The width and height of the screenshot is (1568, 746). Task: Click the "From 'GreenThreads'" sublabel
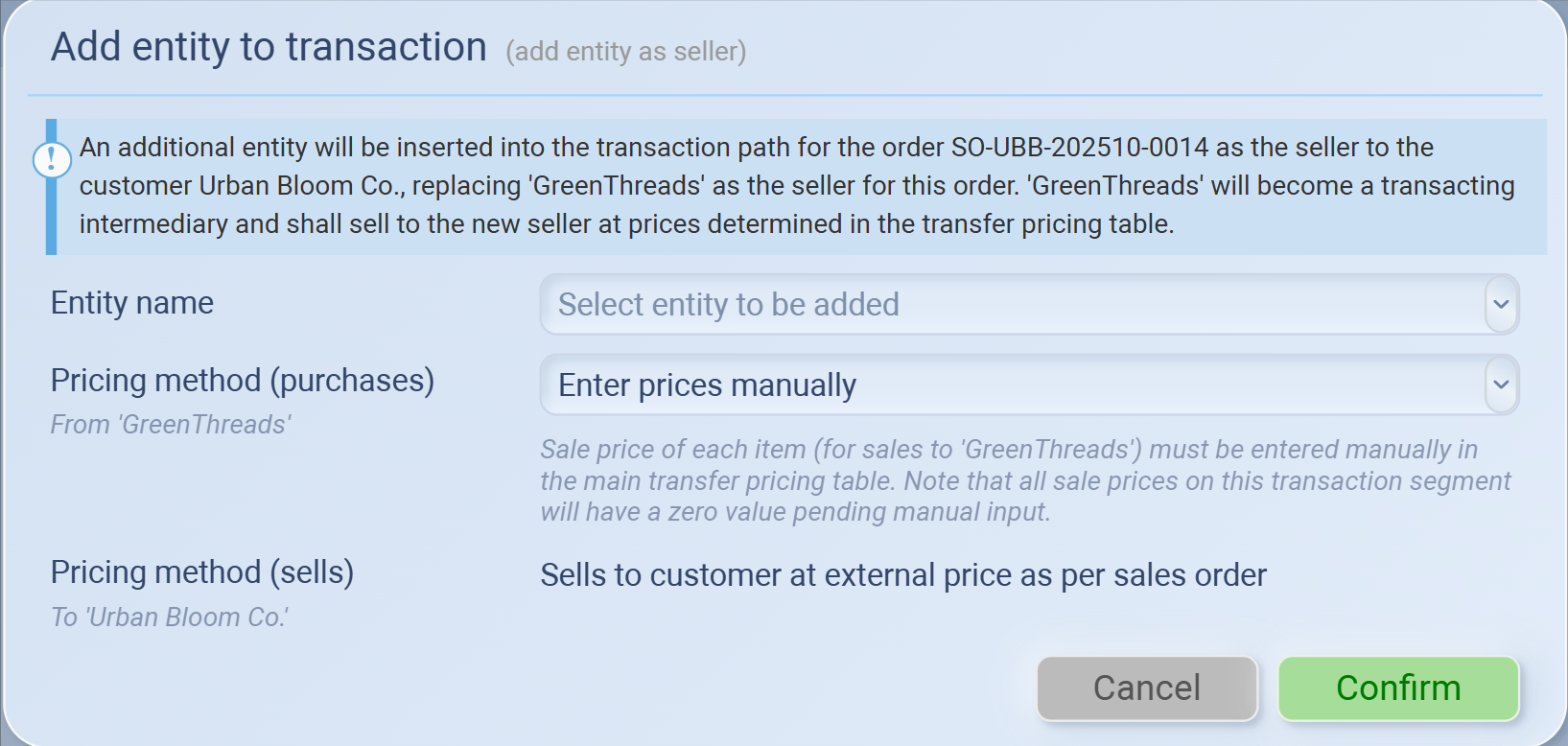tap(171, 425)
